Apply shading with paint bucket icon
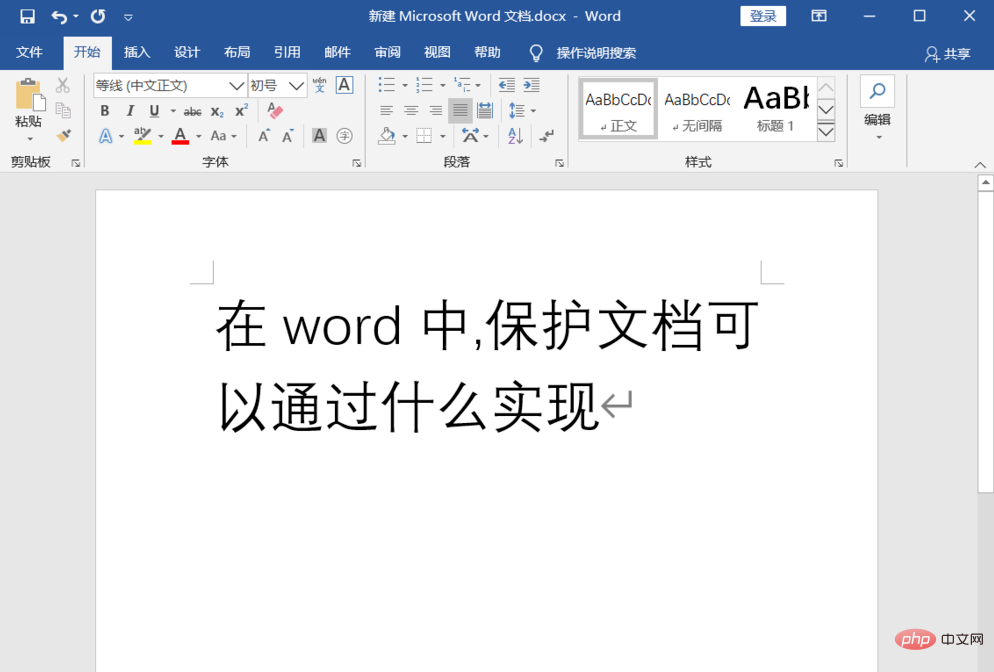 coord(387,136)
